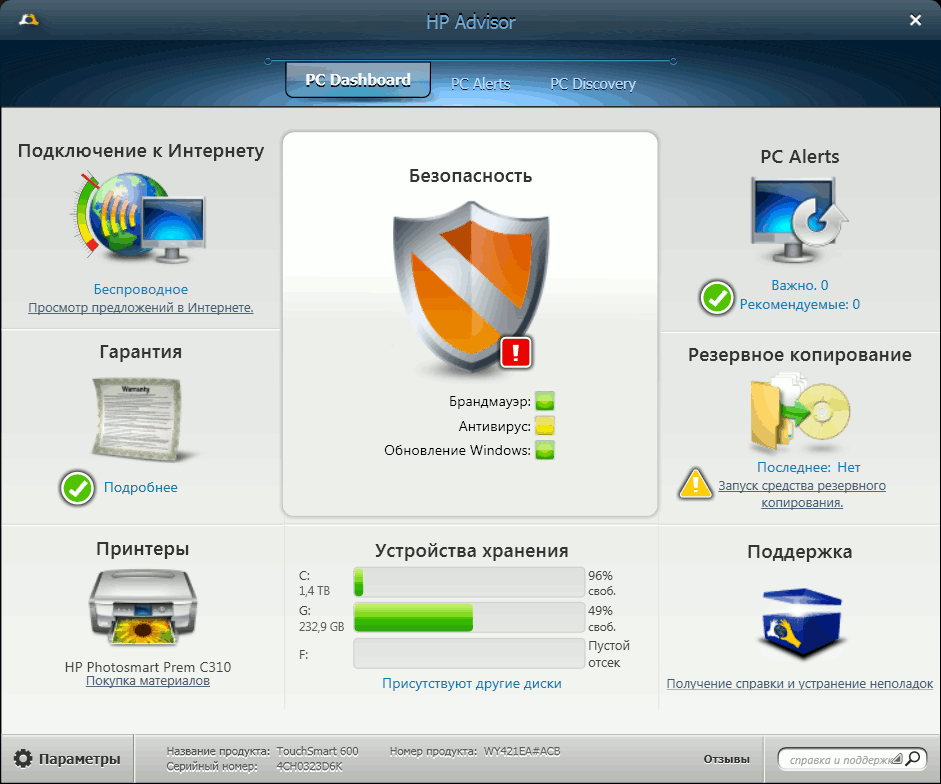The image size is (941, 784).
Task: Close the HP Advisor window
Action: pyautogui.click(x=915, y=20)
